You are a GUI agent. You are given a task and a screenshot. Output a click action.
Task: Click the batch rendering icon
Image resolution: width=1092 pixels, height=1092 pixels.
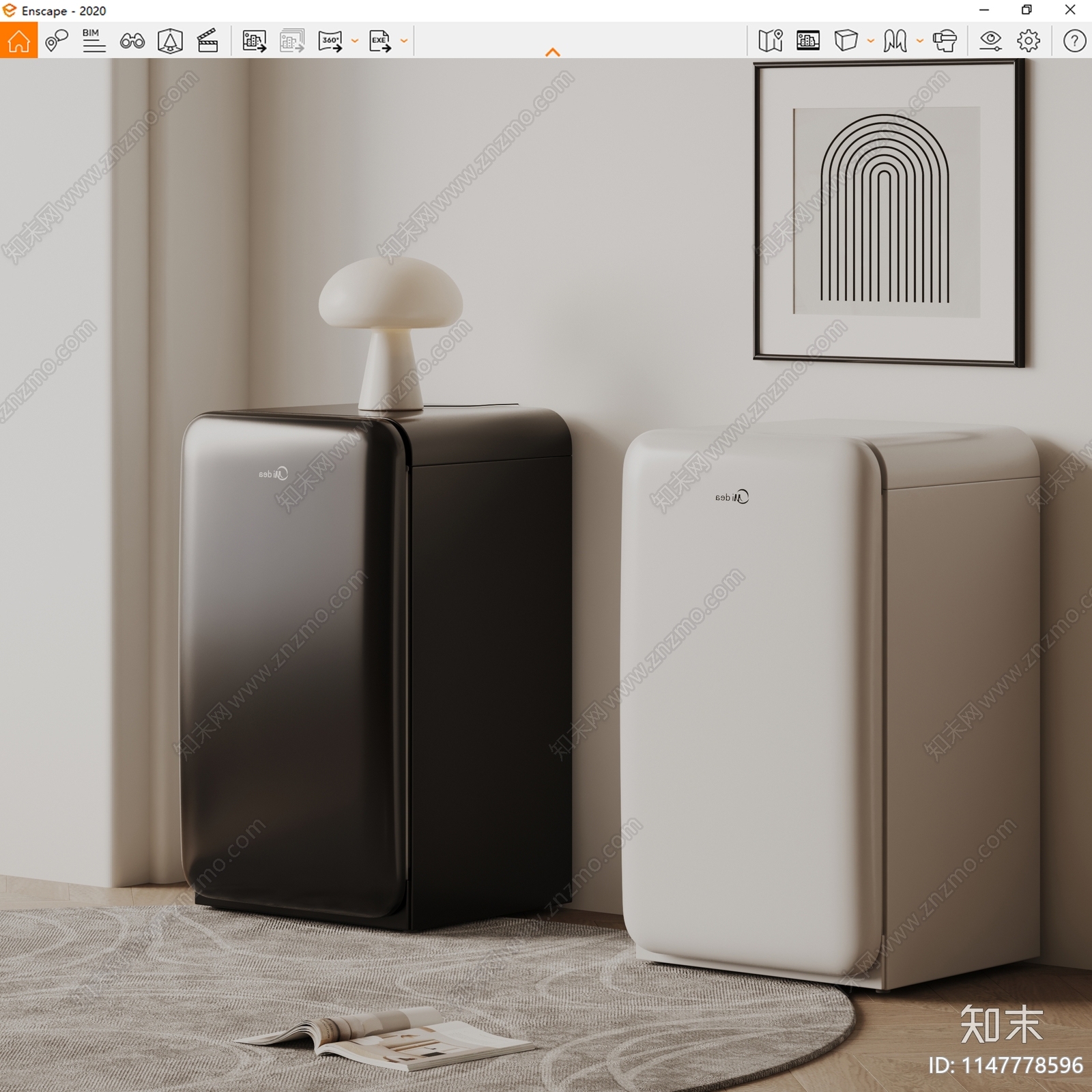pos(292,41)
